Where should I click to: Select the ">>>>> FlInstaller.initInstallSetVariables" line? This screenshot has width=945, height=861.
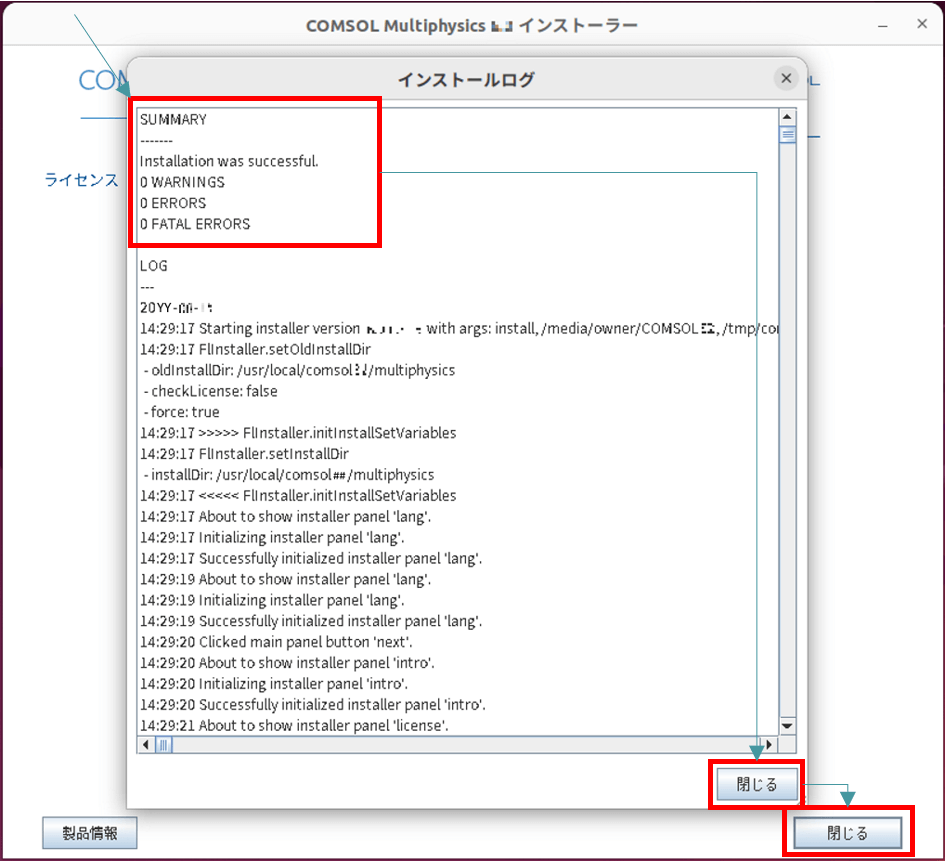(298, 433)
